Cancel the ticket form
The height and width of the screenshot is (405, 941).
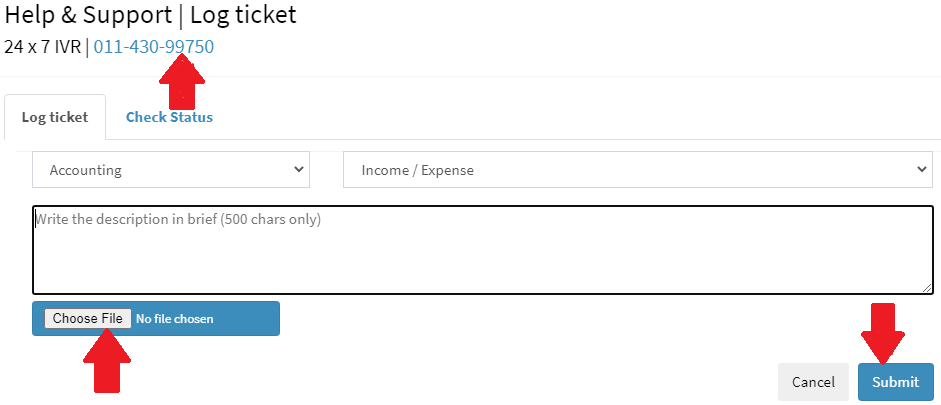[813, 382]
